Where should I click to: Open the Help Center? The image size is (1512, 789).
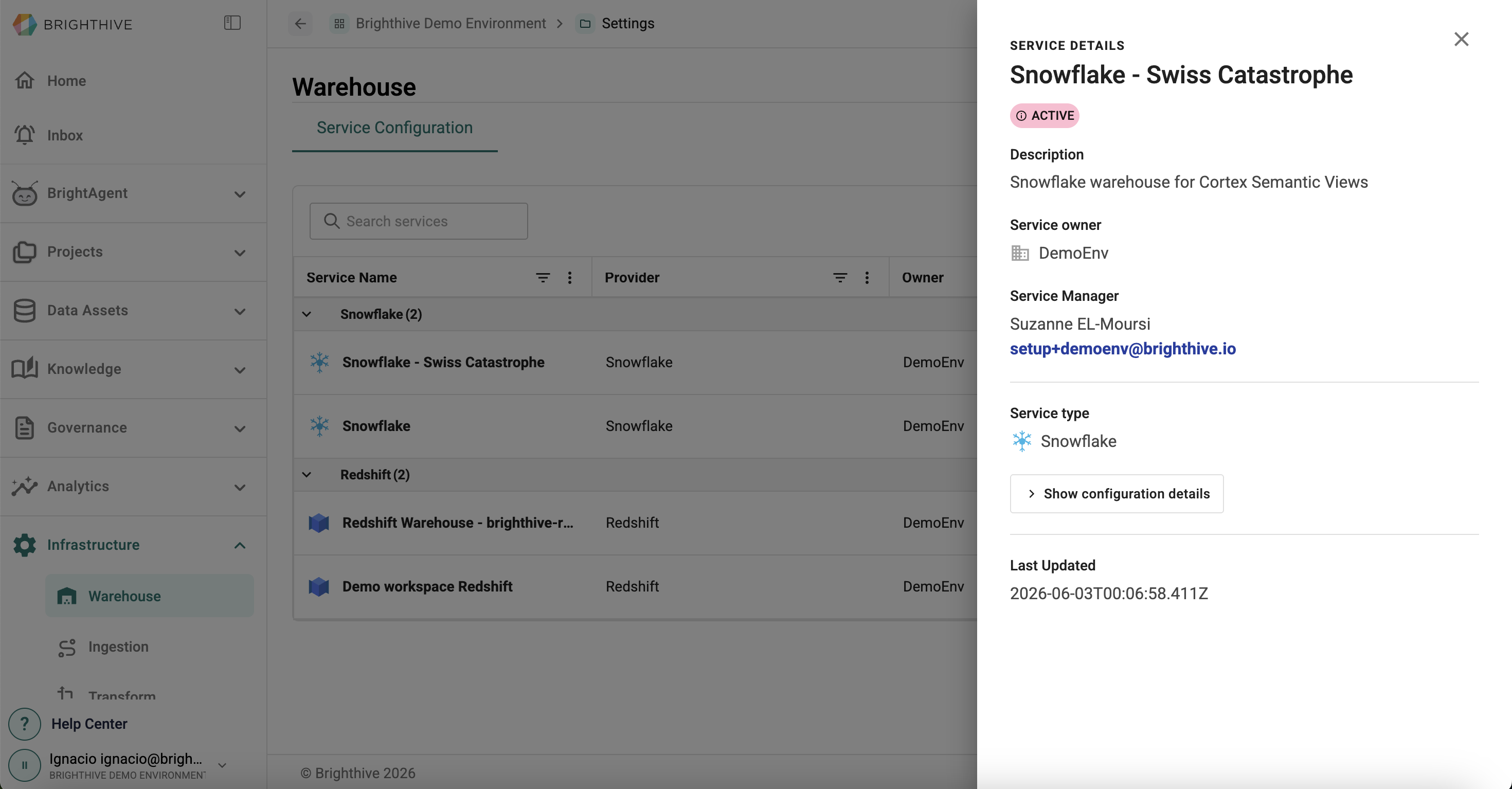click(x=89, y=724)
